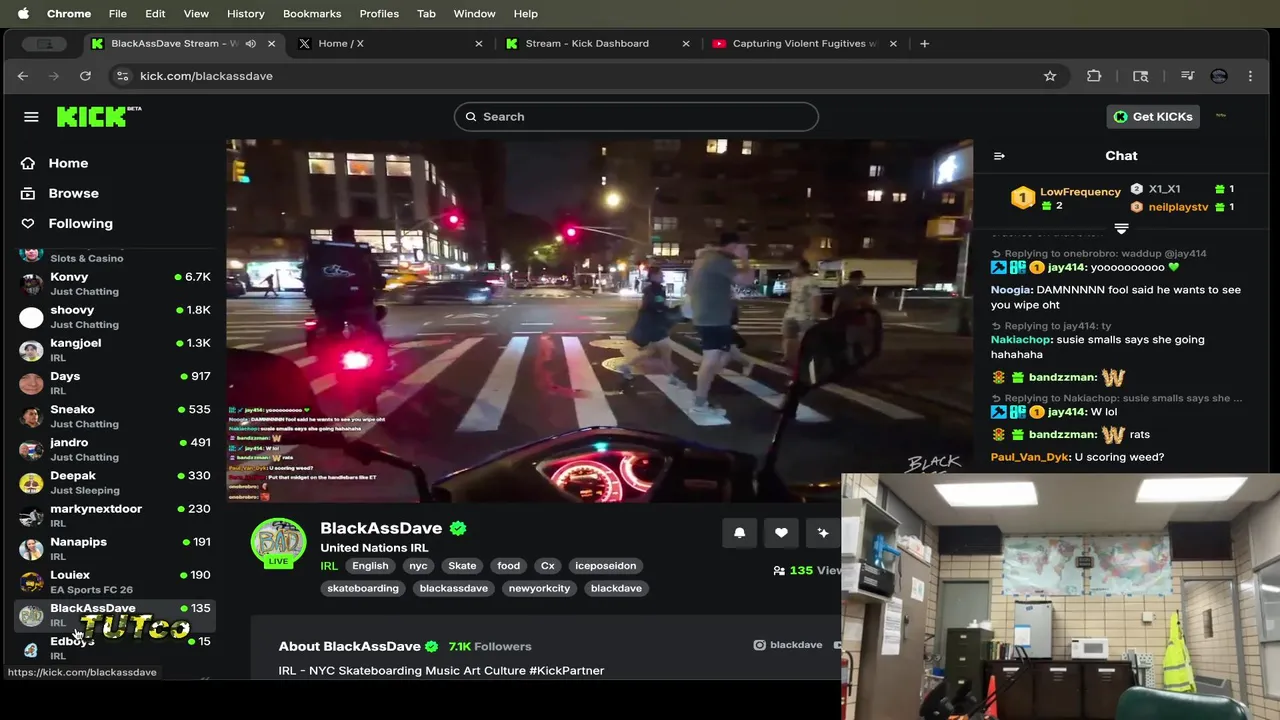
Task: Open the Profiles menu
Action: pos(379,13)
